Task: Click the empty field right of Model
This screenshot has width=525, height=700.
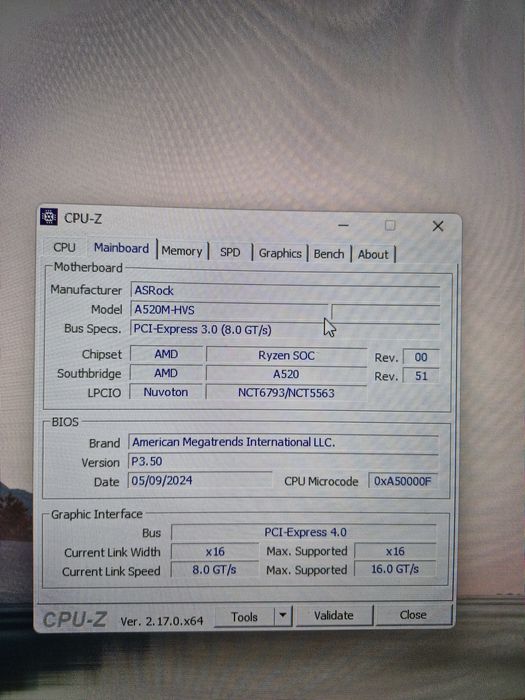Action: point(386,311)
